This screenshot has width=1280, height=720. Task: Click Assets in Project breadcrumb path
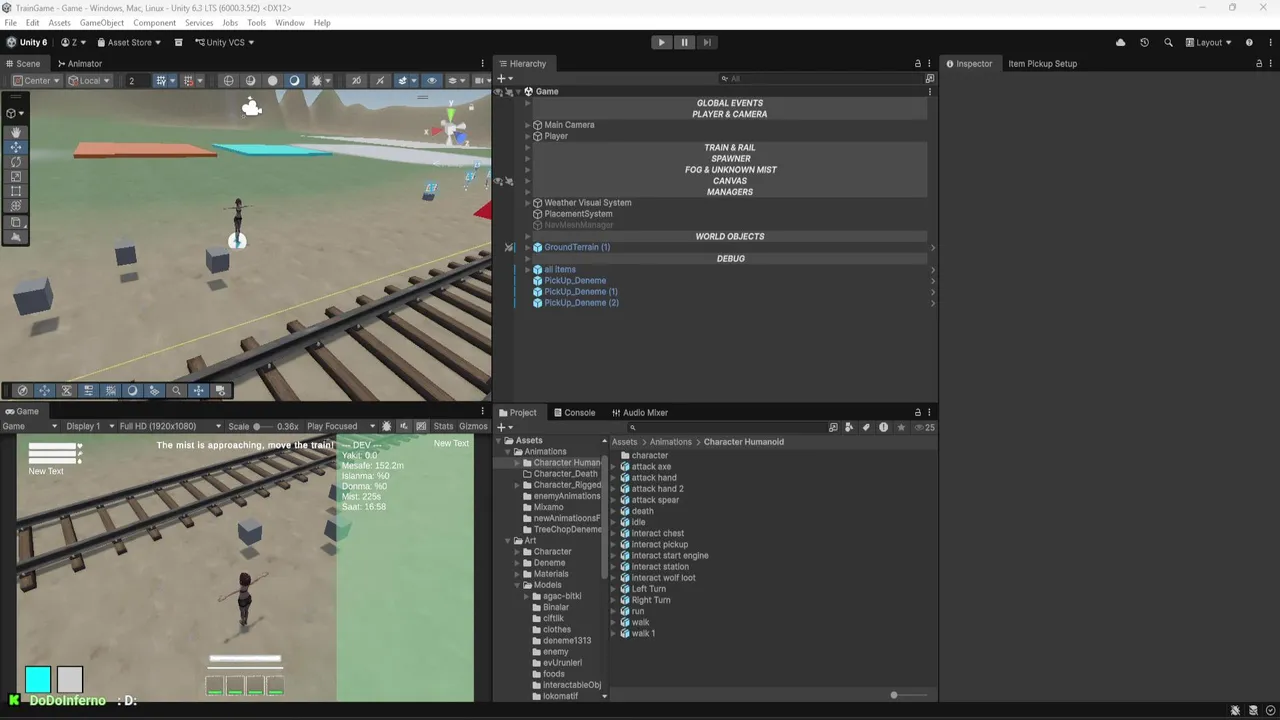624,442
